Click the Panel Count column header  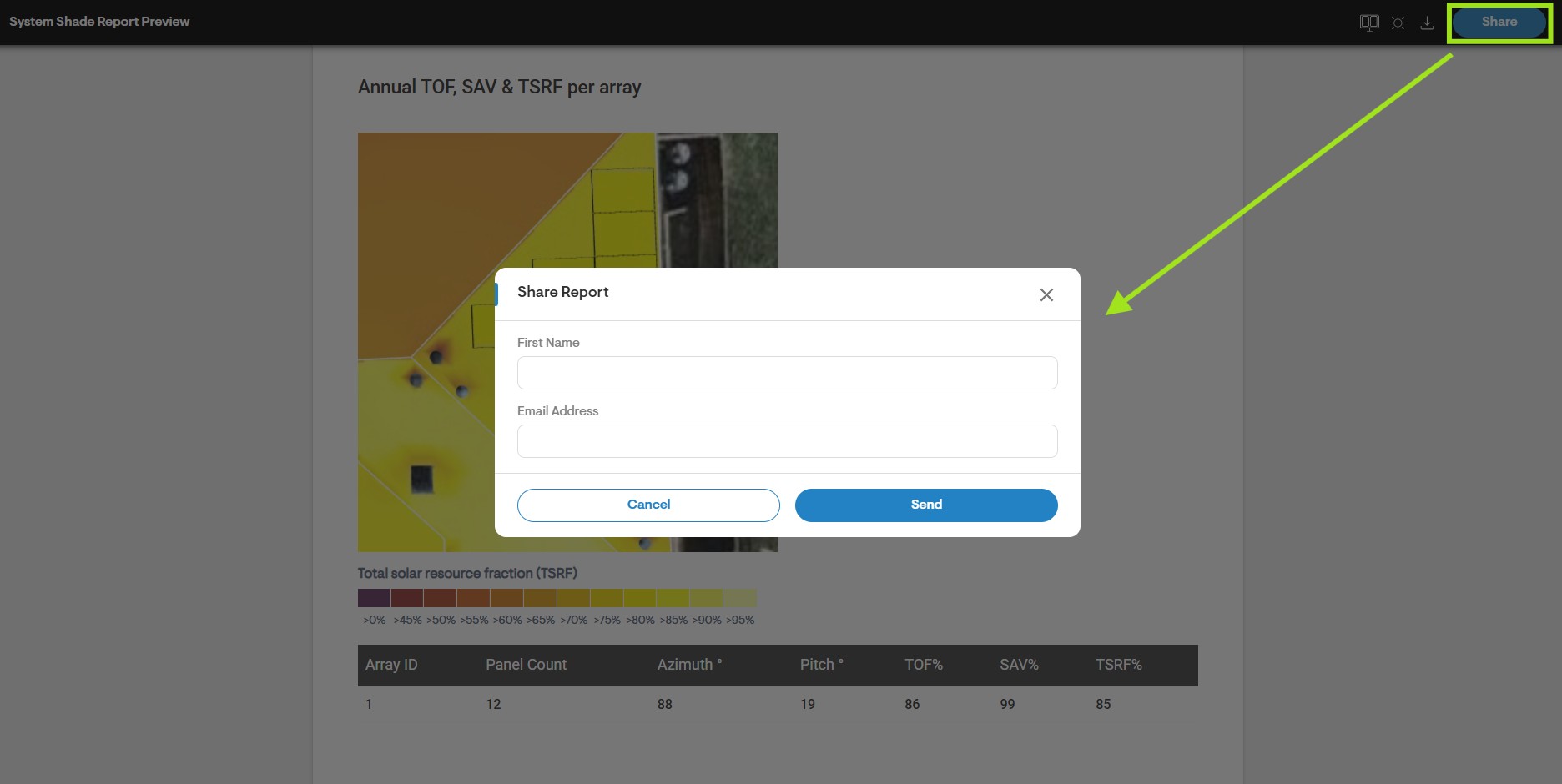pyautogui.click(x=526, y=665)
